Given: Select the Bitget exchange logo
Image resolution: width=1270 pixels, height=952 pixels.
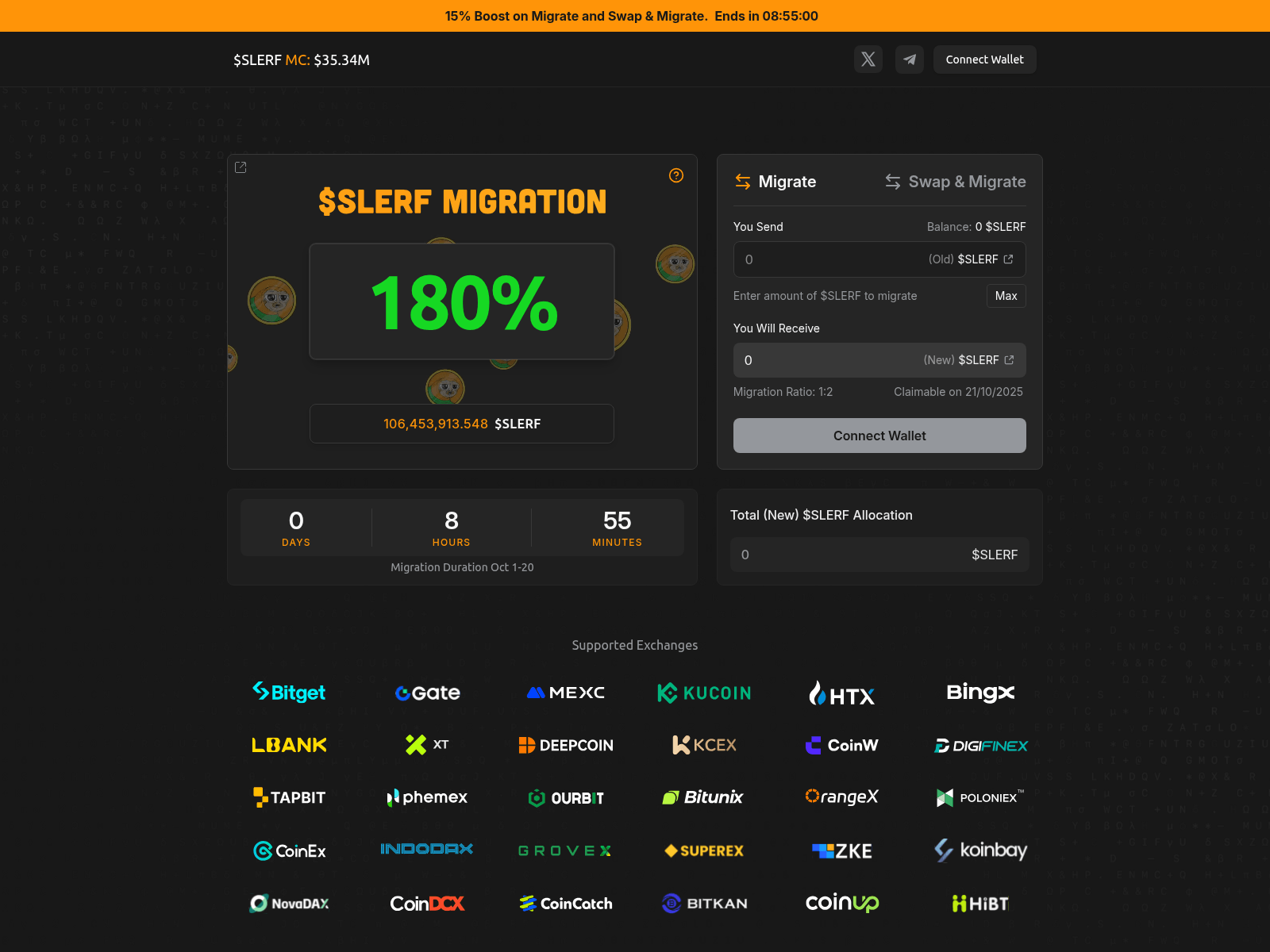Looking at the screenshot, I should point(289,692).
